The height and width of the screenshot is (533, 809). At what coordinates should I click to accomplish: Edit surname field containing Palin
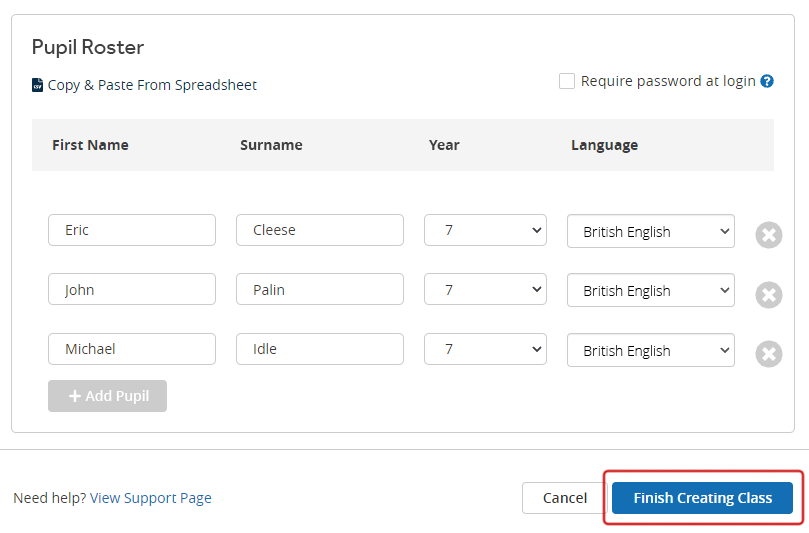[x=320, y=289]
